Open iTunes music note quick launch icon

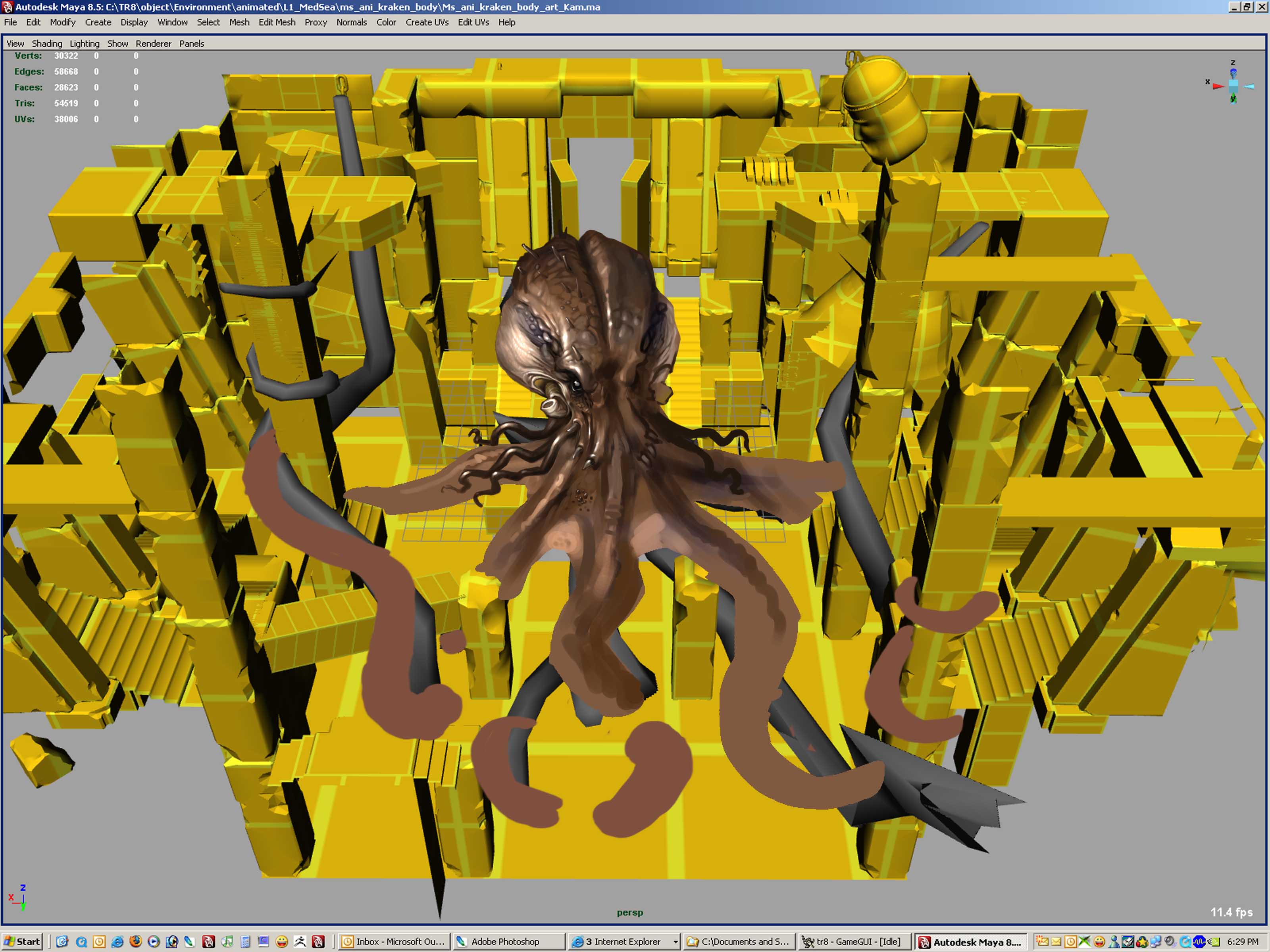tap(227, 942)
